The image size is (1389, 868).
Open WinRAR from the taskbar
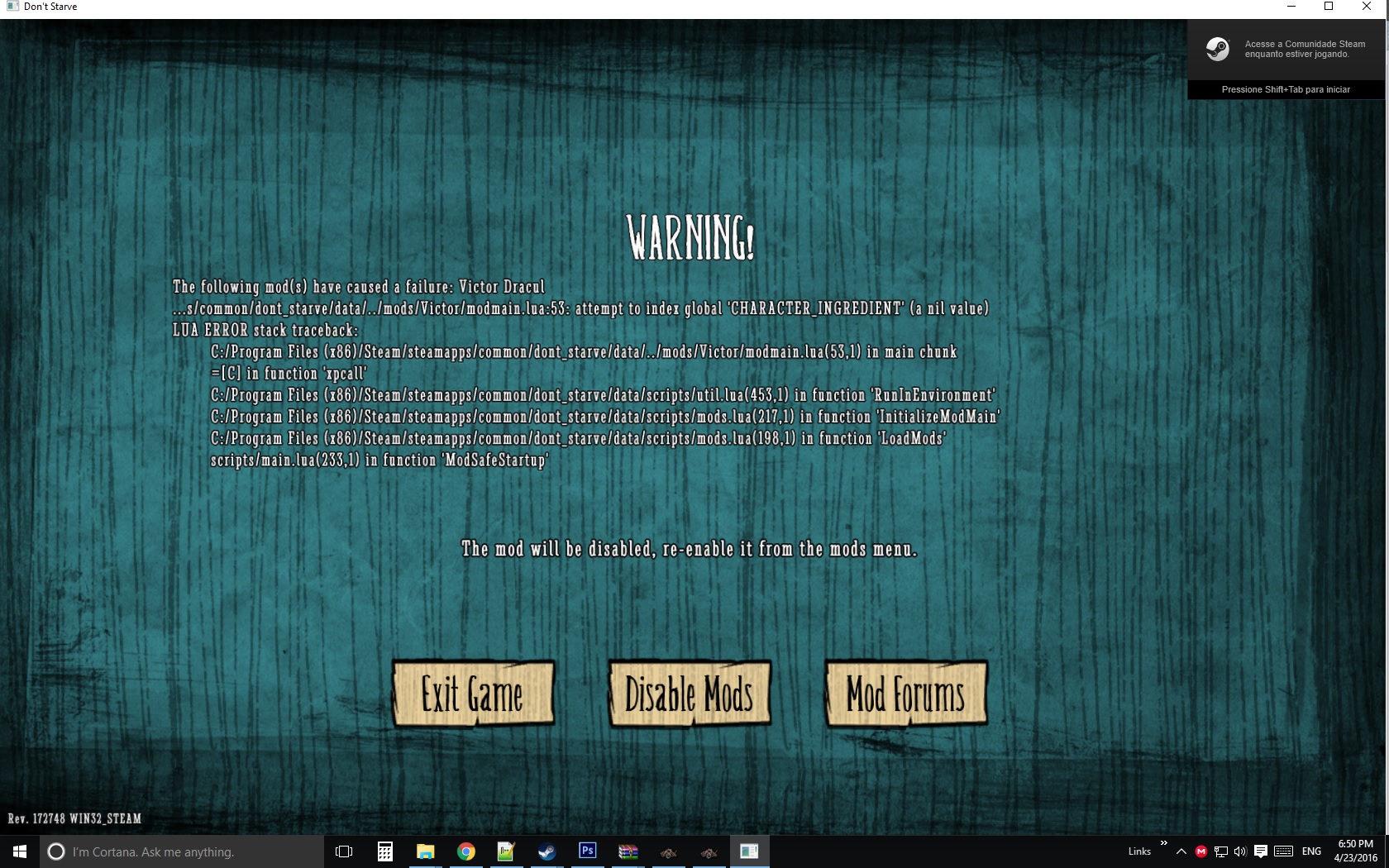point(628,851)
